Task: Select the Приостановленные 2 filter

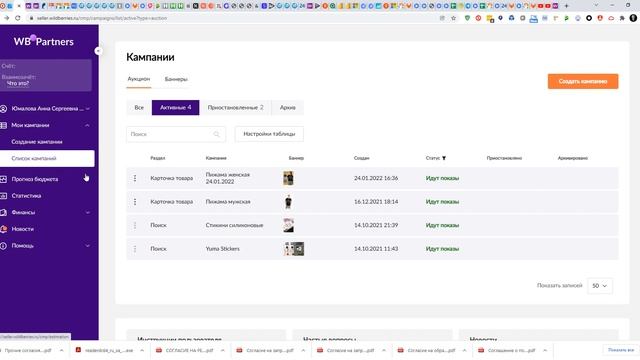Action: [x=236, y=108]
